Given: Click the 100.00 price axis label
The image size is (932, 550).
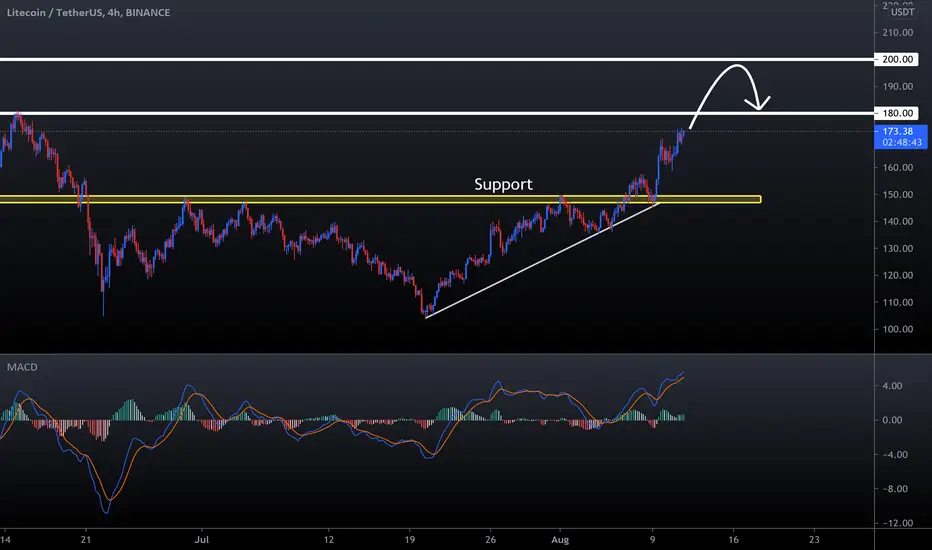Looking at the screenshot, I should click(x=898, y=329).
